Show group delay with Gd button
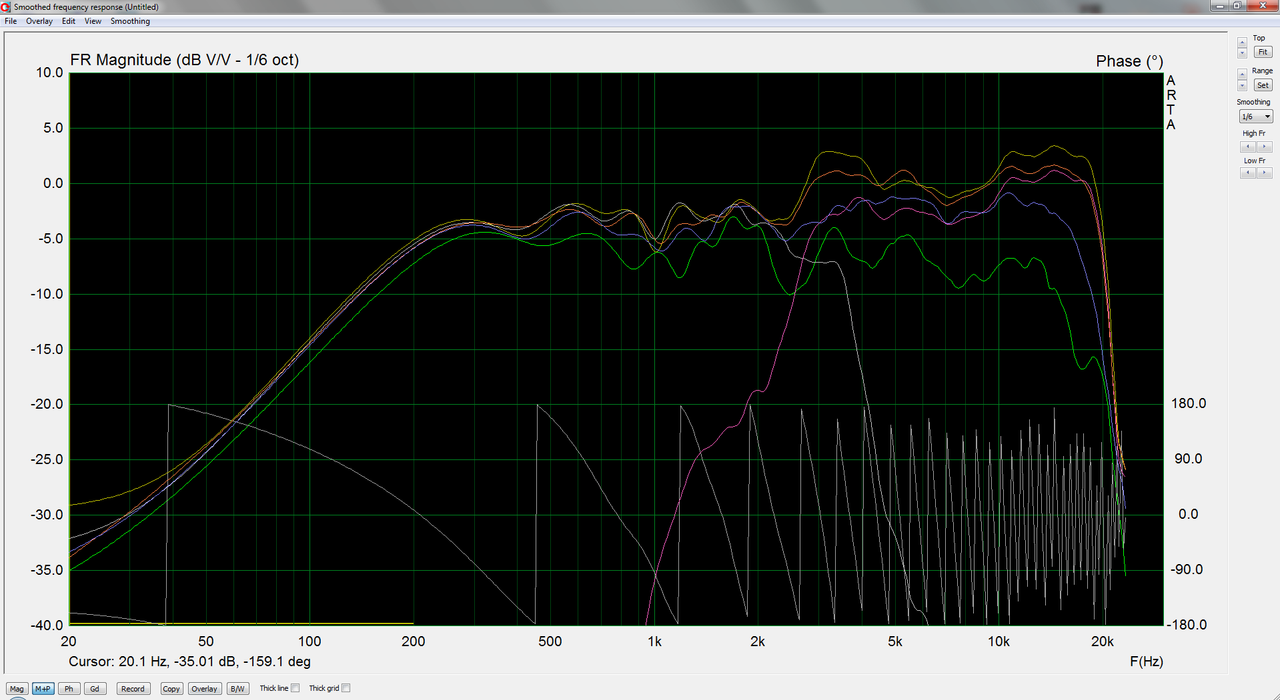This screenshot has height=700, width=1280. pyautogui.click(x=94, y=688)
